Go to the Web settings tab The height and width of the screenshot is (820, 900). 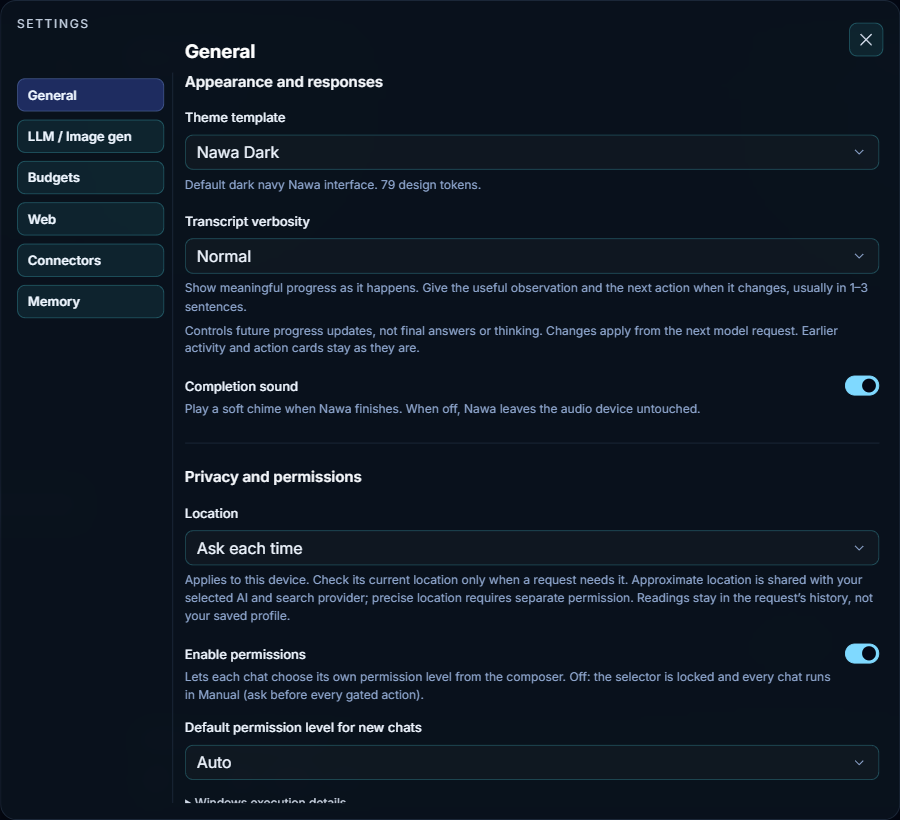[91, 219]
